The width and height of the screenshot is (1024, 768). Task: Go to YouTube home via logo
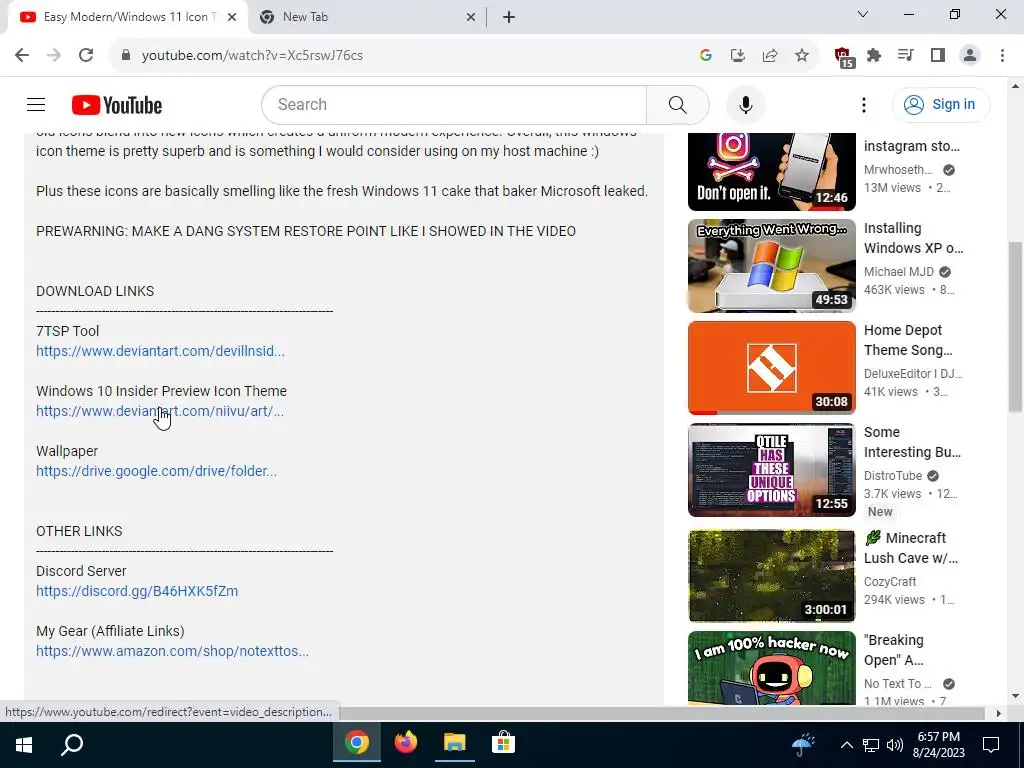click(117, 105)
